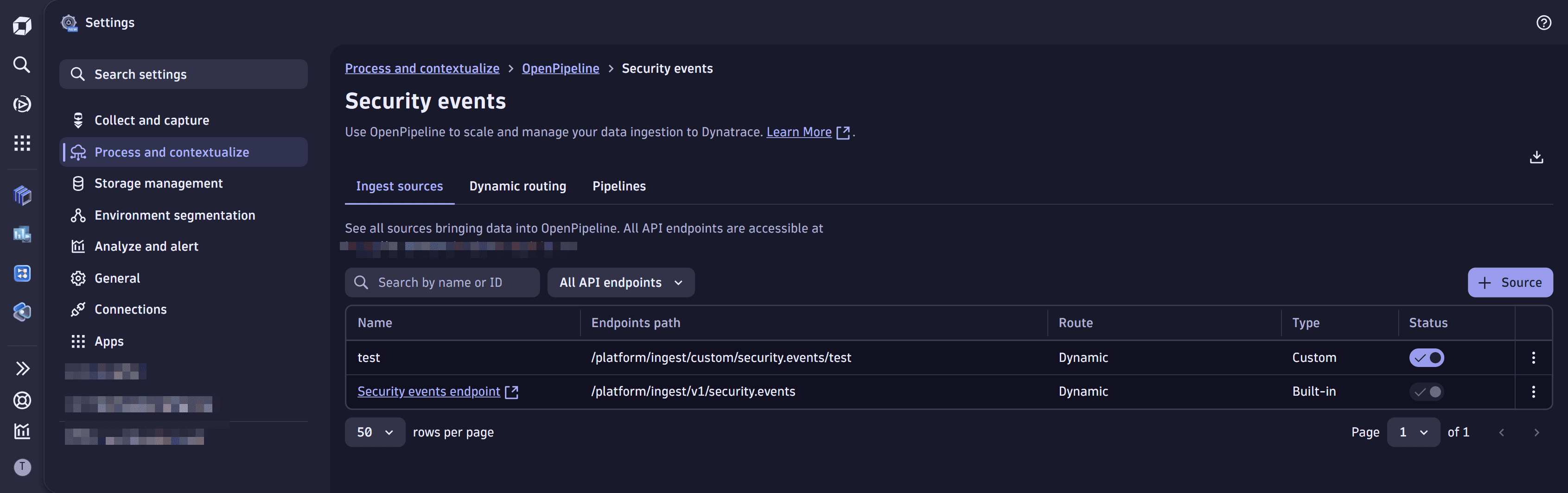The width and height of the screenshot is (1568, 493).
Task: Open the page number dropdown
Action: pyautogui.click(x=1414, y=432)
